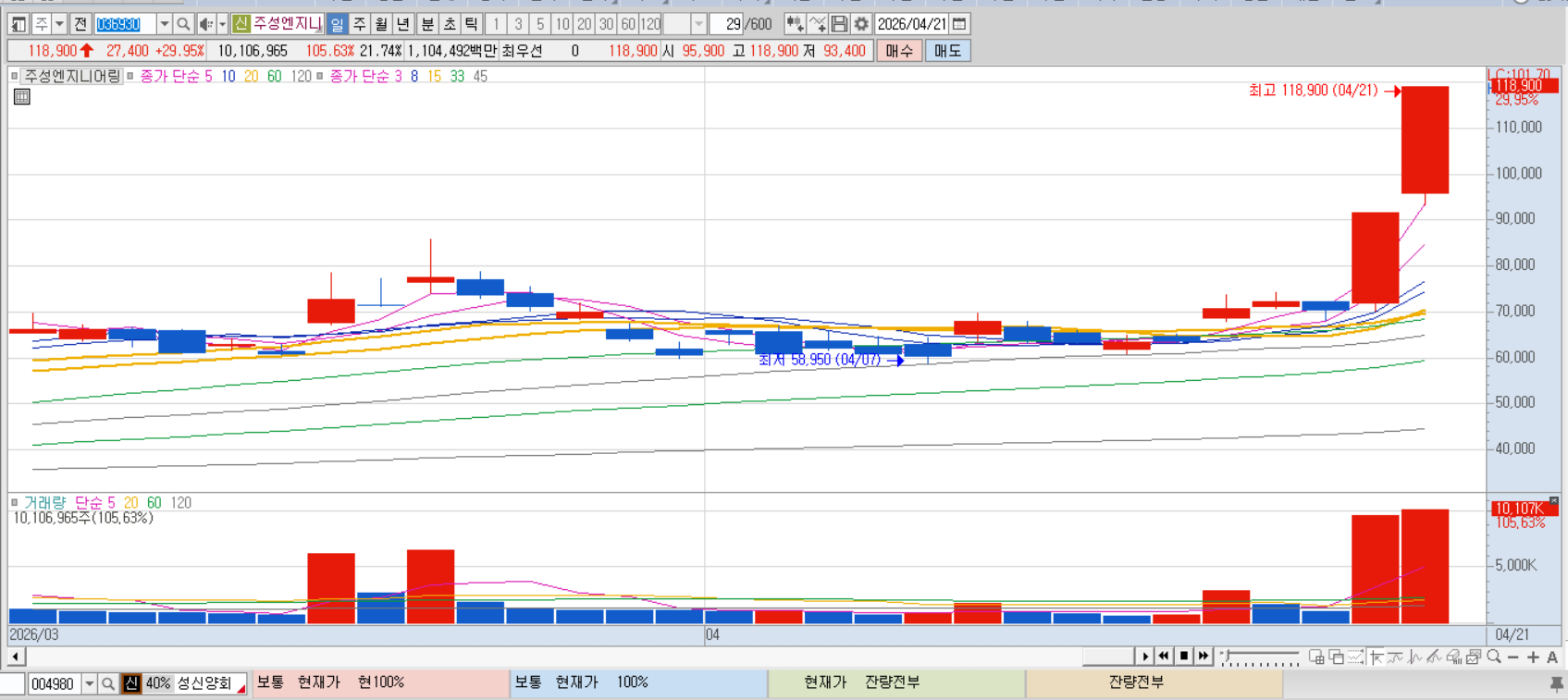Click the stock search magnifier beside code 036930

[183, 24]
